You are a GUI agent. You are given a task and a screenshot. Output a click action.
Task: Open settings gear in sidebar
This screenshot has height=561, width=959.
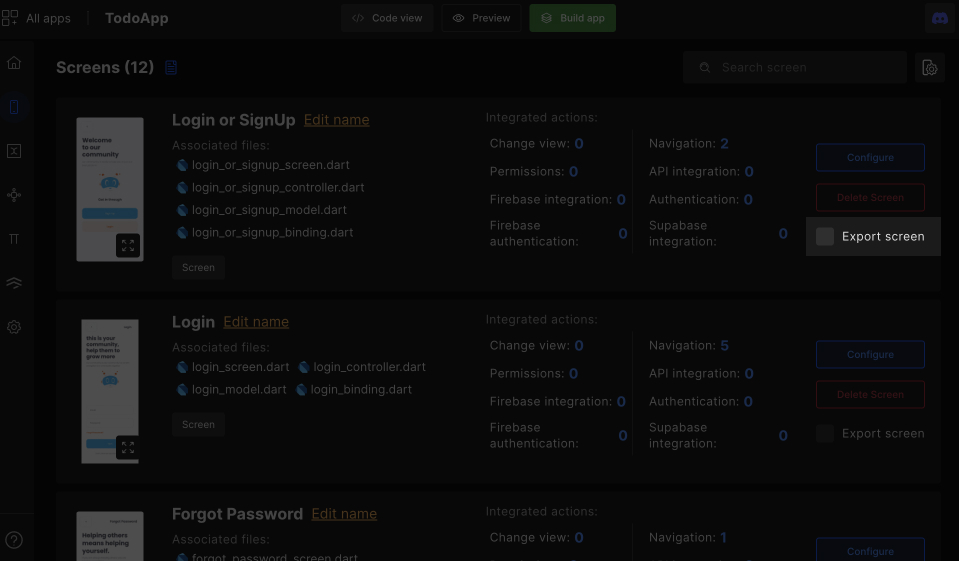coord(14,327)
